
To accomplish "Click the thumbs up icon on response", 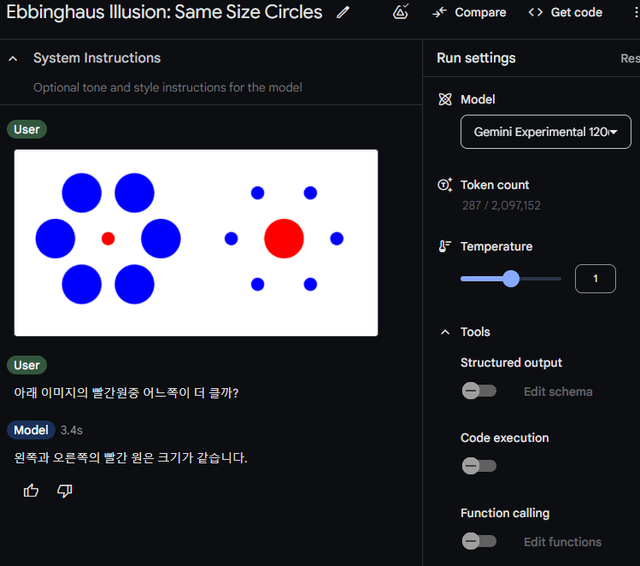I will pos(31,490).
